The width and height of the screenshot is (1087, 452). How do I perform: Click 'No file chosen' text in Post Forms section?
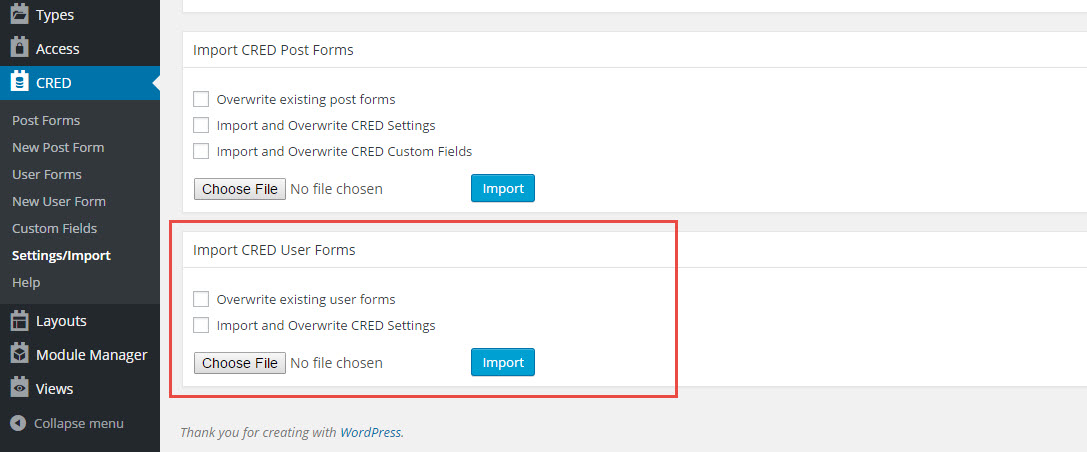tap(336, 189)
